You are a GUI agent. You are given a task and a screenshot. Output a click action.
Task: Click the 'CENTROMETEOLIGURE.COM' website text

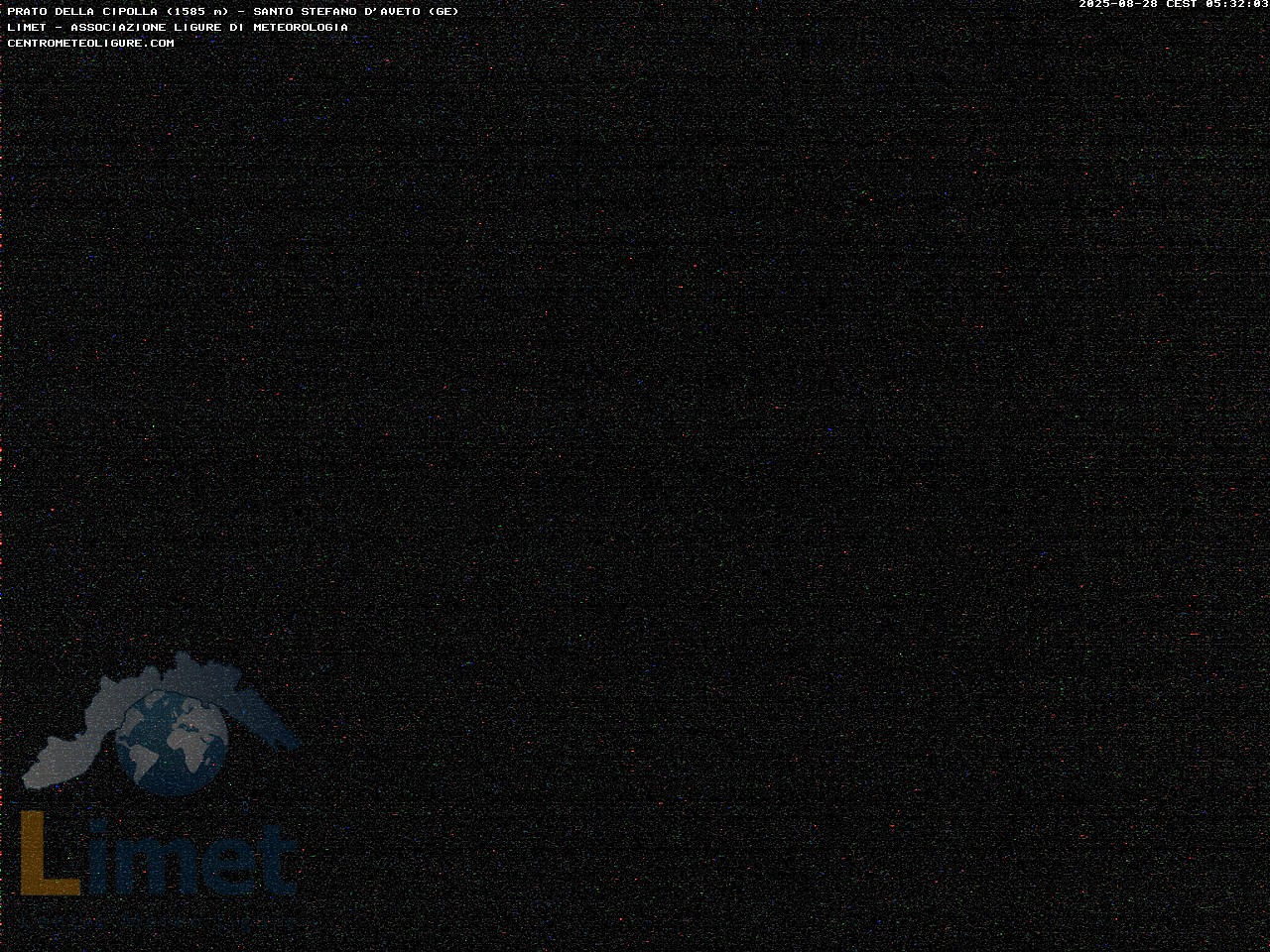coord(90,44)
